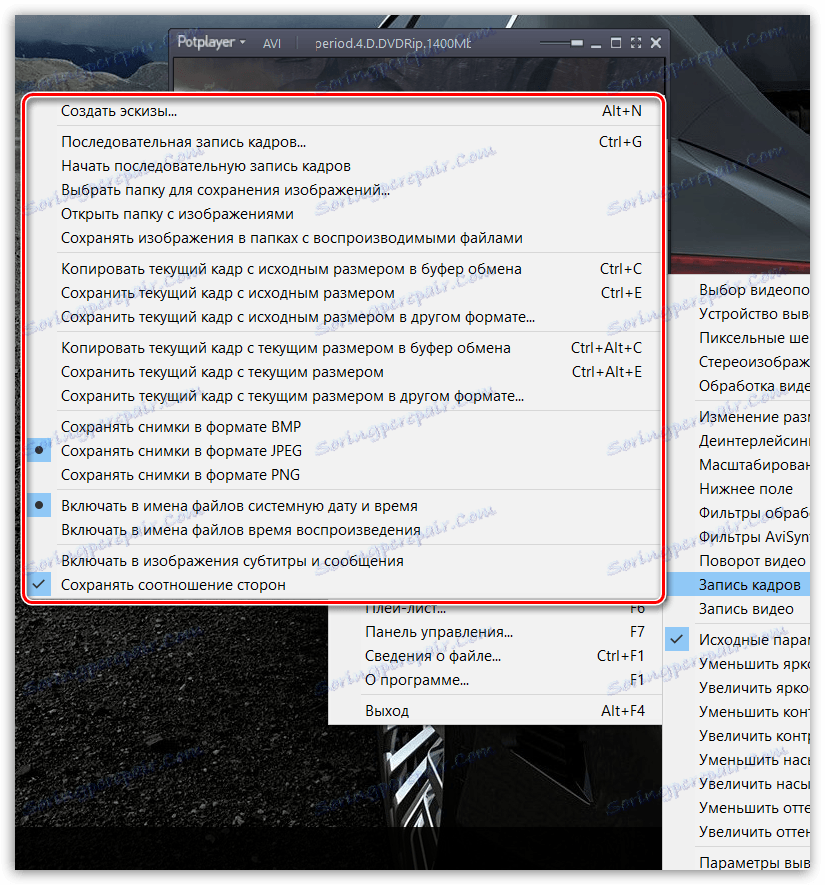Expand 'Масштабирован...' submenu
Viewport: 825px width, 885px height.
pos(738,465)
